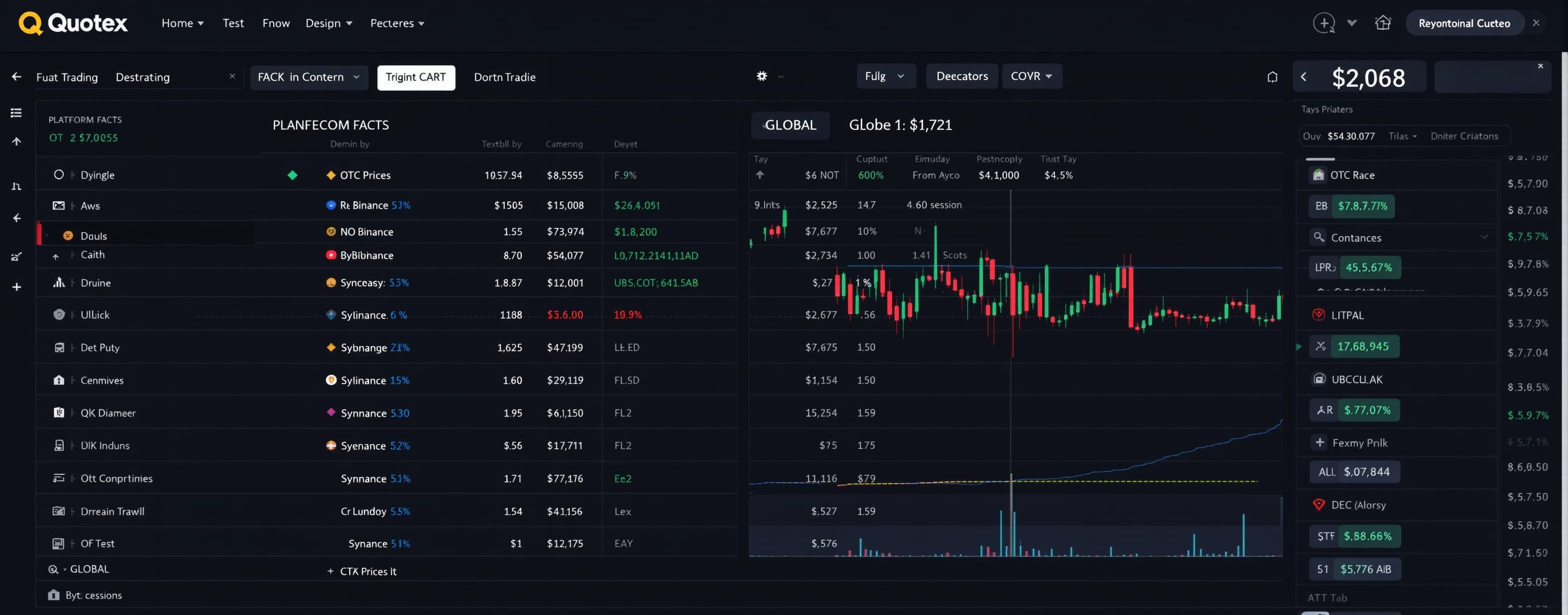Expand the Fulg dropdown

click(886, 76)
